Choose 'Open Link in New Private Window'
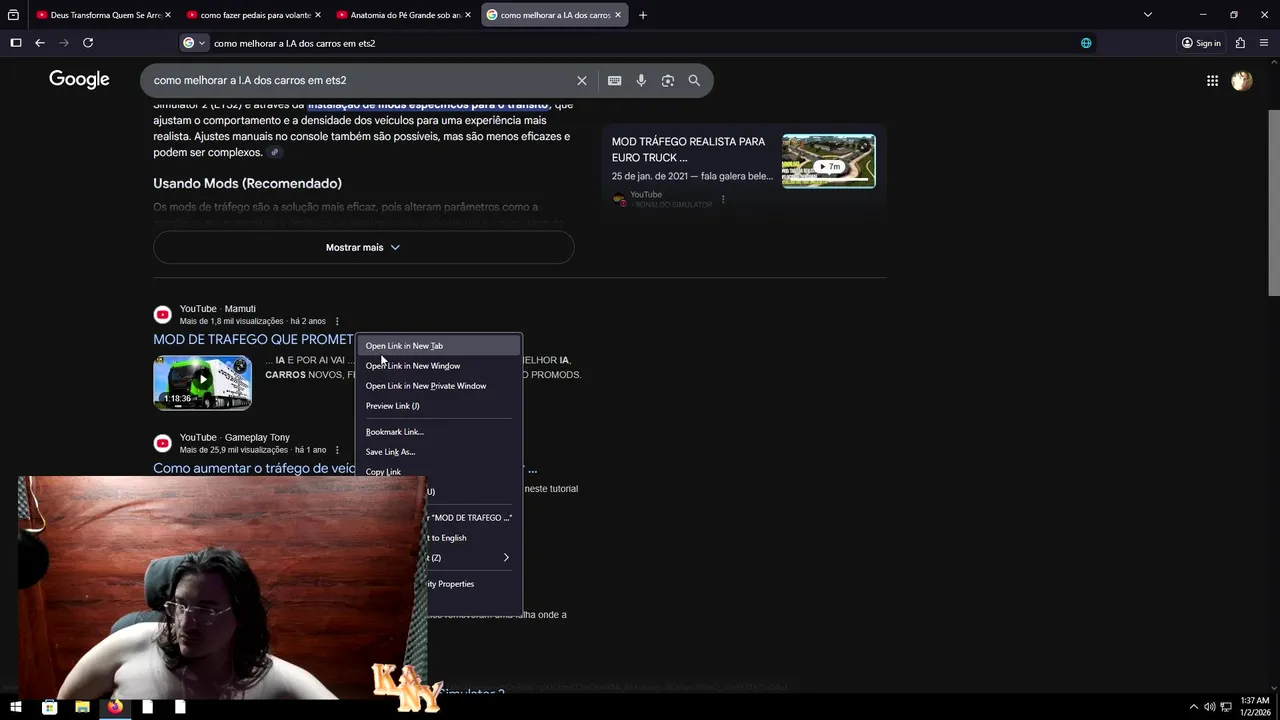1280x720 pixels. [439, 386]
